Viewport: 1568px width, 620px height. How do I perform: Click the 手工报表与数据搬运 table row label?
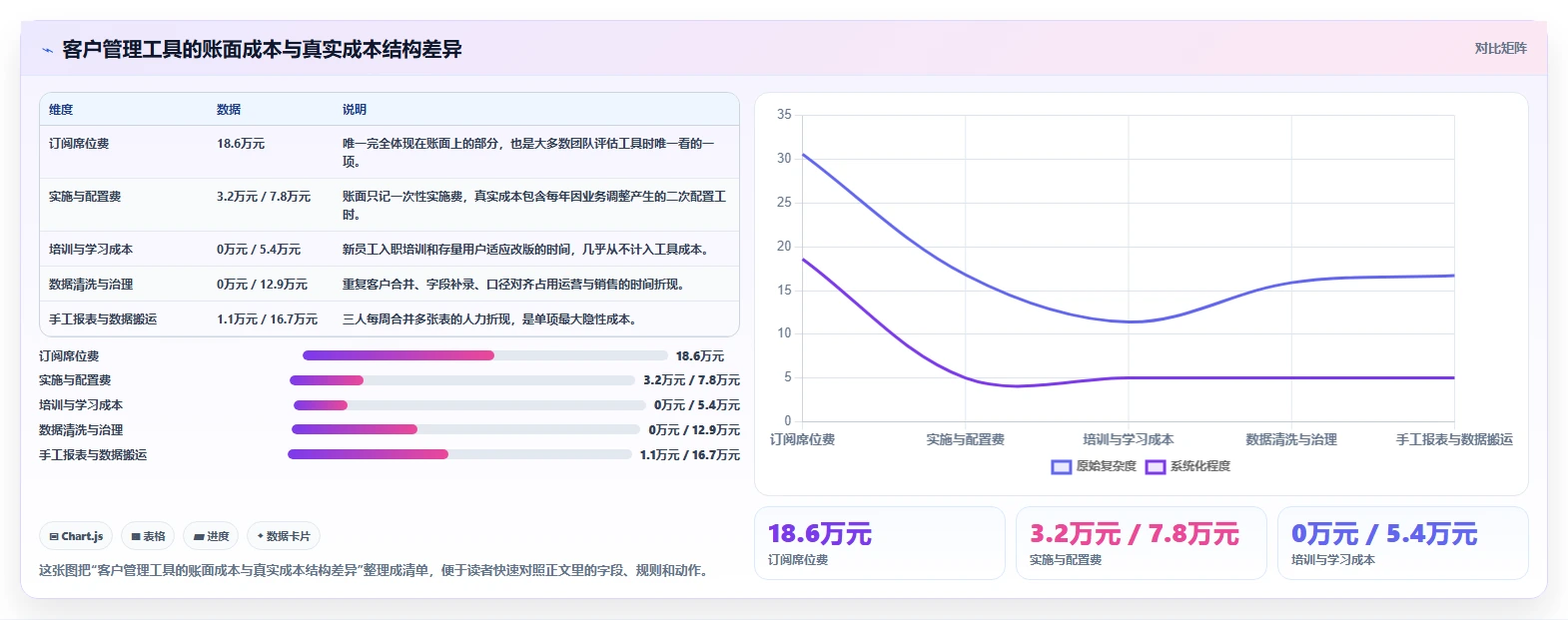[103, 319]
